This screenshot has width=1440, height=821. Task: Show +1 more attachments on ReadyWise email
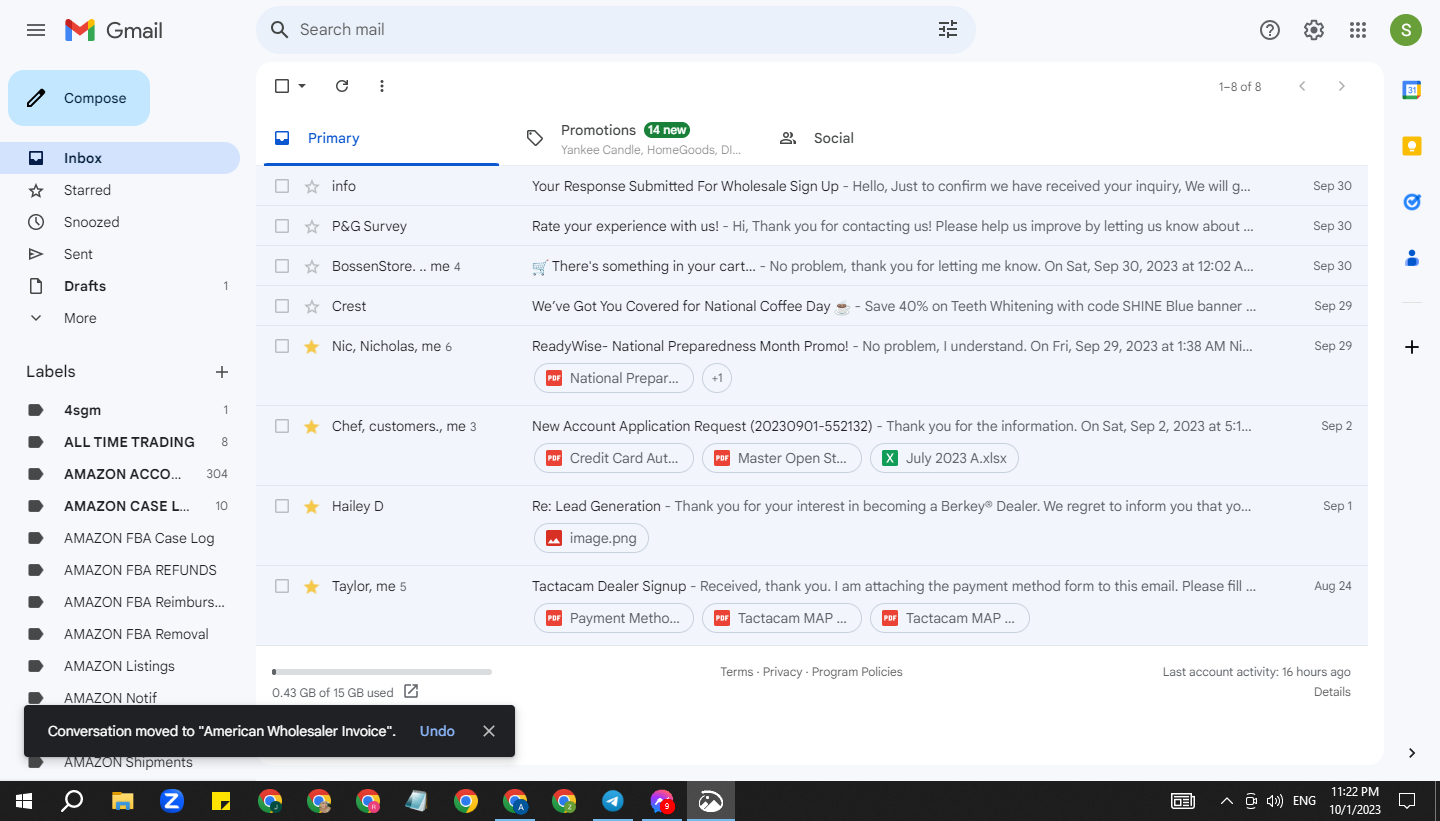coord(717,378)
